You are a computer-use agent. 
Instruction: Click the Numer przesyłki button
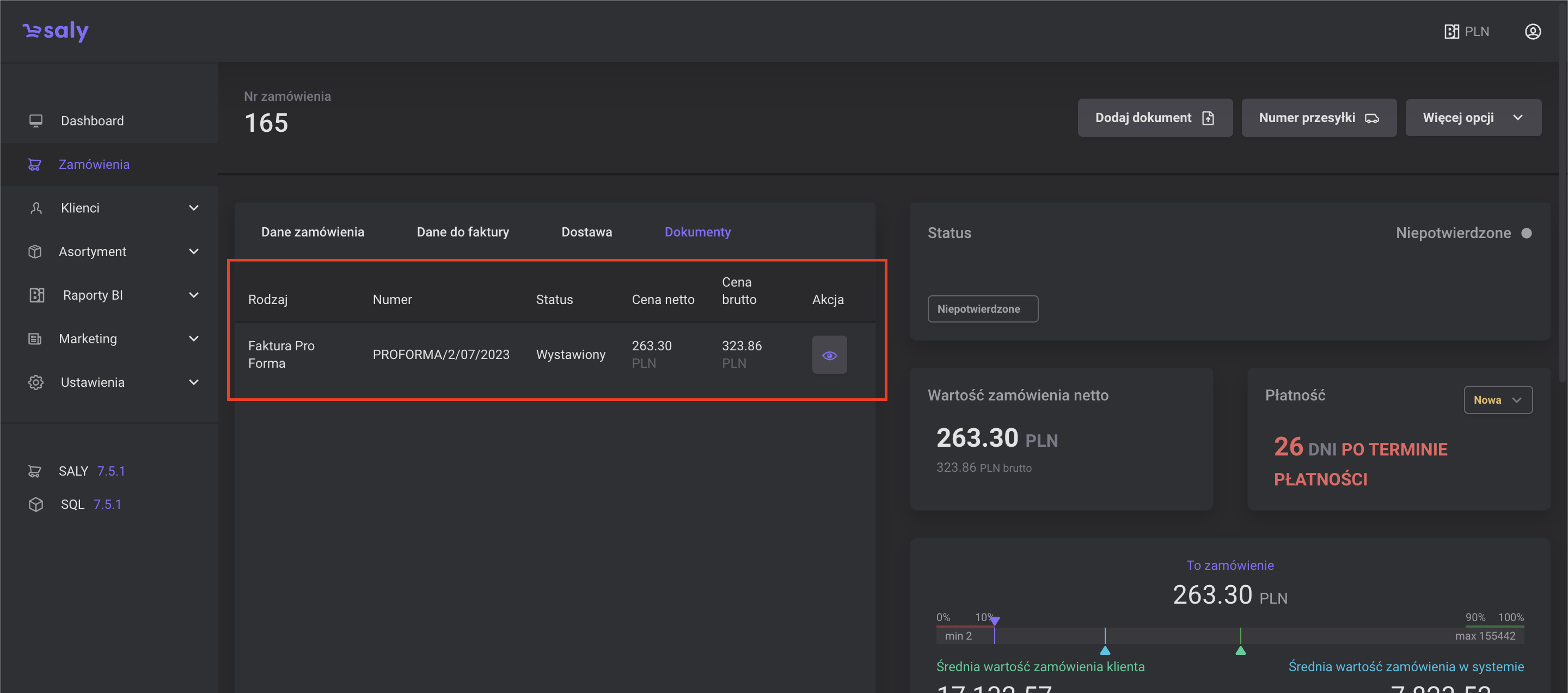(x=1318, y=118)
